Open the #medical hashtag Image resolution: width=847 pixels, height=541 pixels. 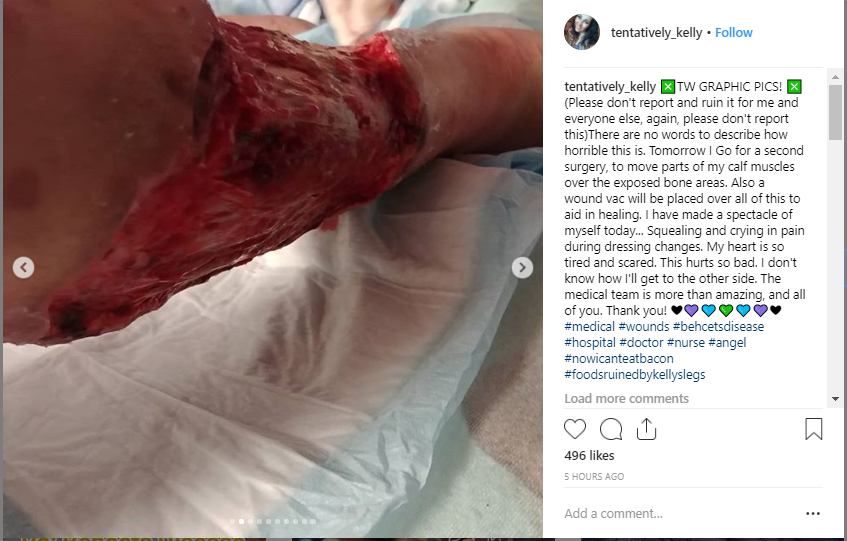click(589, 327)
